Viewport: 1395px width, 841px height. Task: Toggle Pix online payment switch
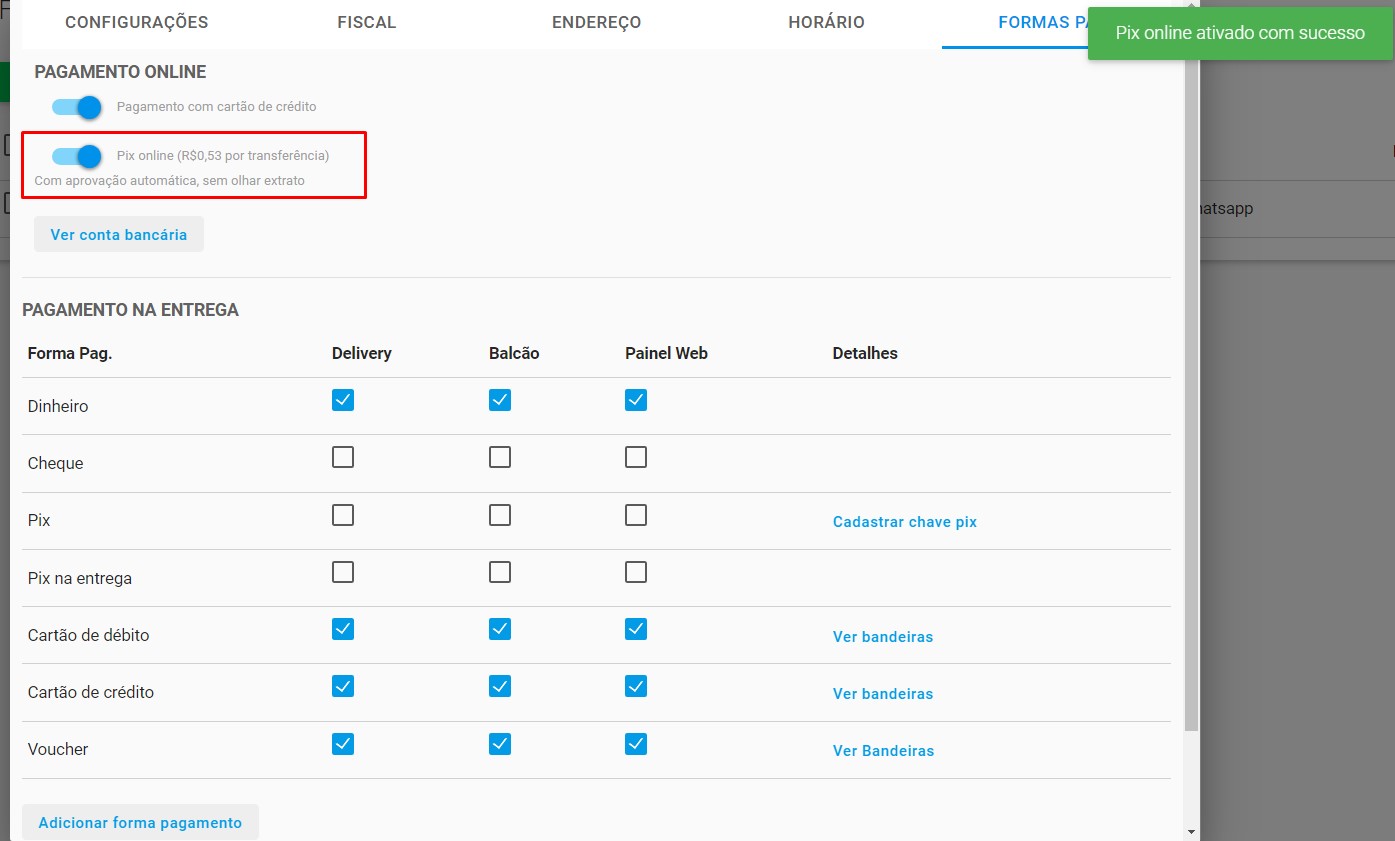click(x=77, y=156)
